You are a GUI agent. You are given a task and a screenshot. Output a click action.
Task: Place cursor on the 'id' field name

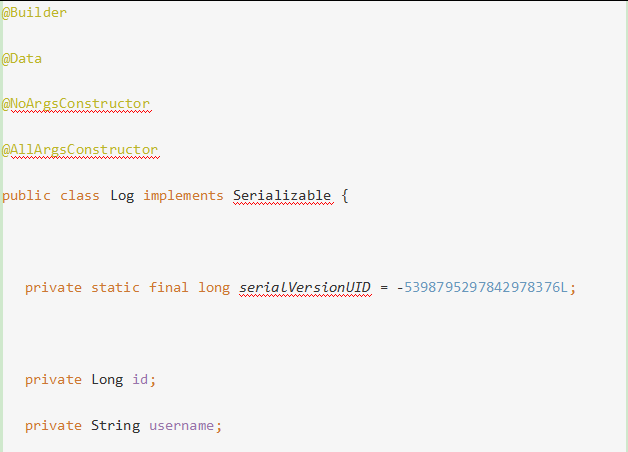pyautogui.click(x=141, y=379)
